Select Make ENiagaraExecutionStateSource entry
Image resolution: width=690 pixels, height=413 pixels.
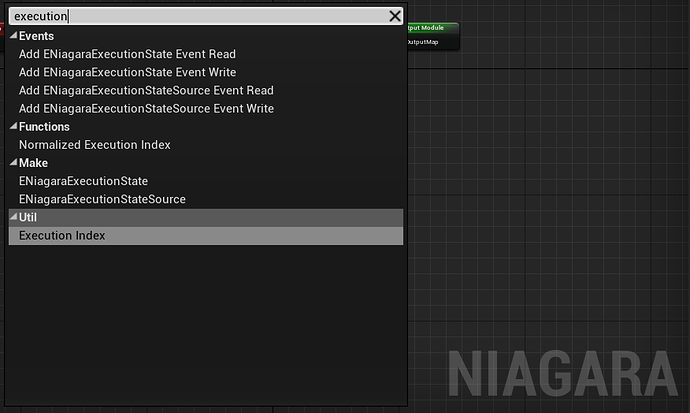(x=102, y=199)
